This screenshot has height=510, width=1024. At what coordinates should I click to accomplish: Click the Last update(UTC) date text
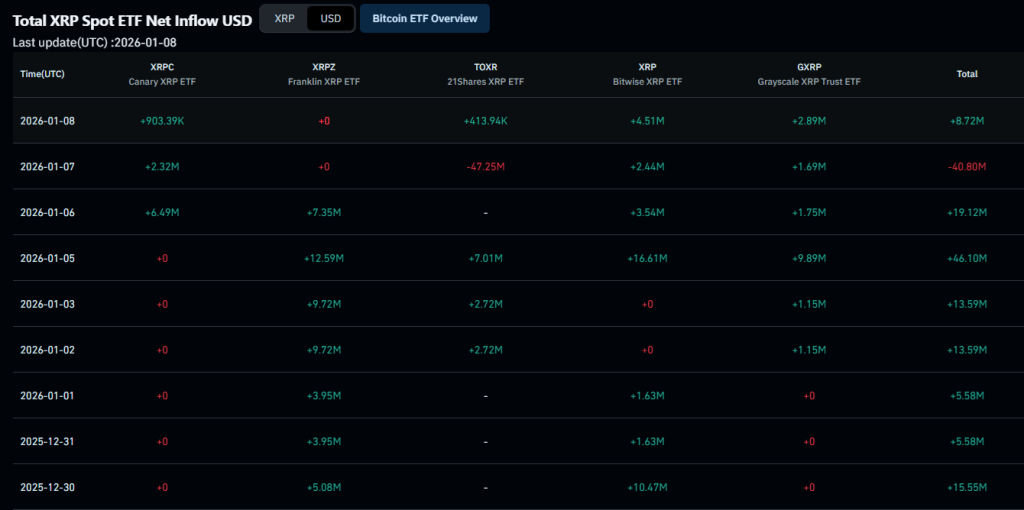tap(95, 42)
